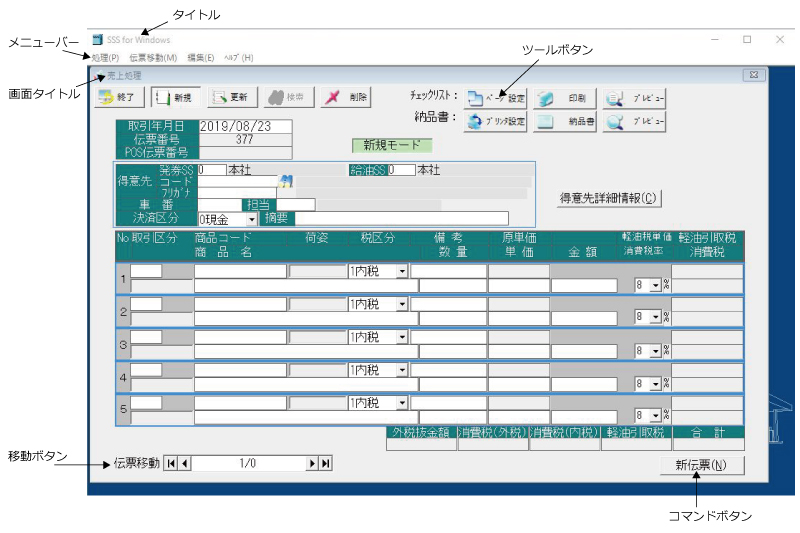
Task: Click the binoculars customer code search icon
Action: (285, 181)
